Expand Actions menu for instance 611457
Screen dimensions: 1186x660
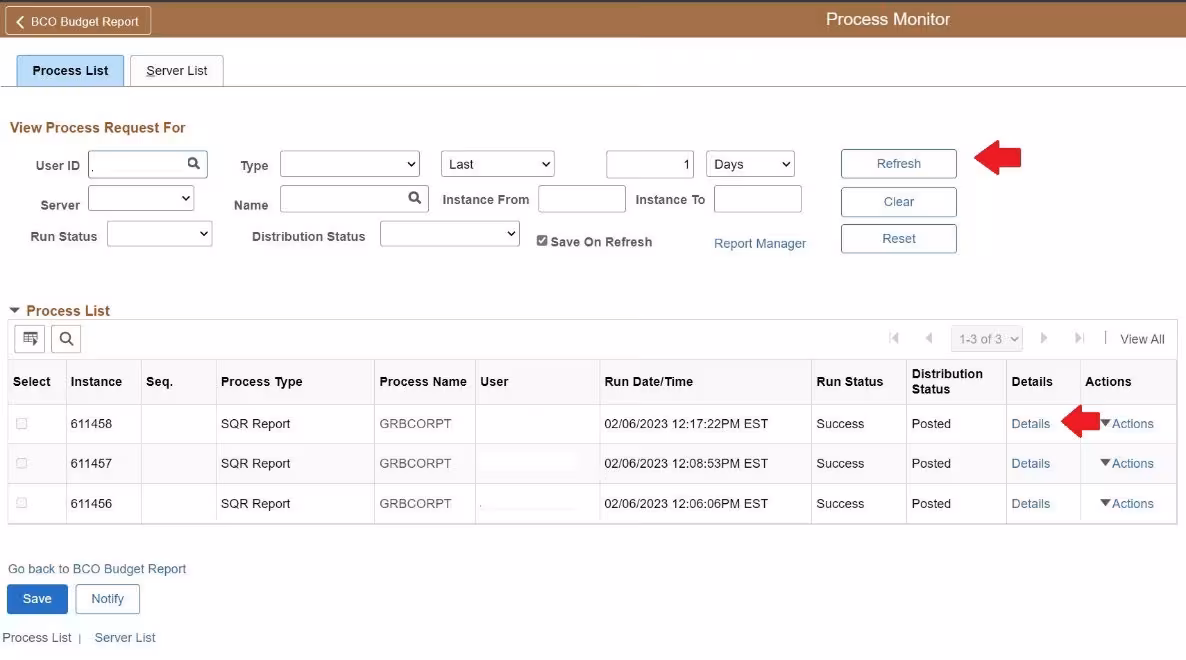[1127, 463]
